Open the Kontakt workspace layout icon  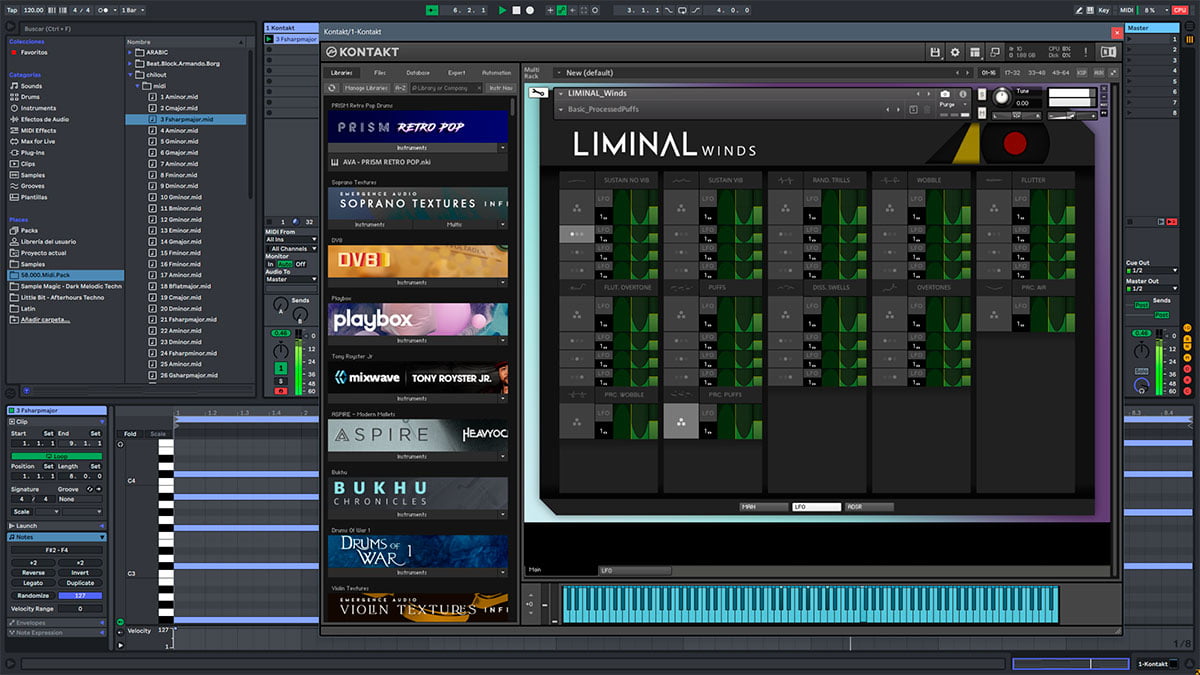click(975, 52)
